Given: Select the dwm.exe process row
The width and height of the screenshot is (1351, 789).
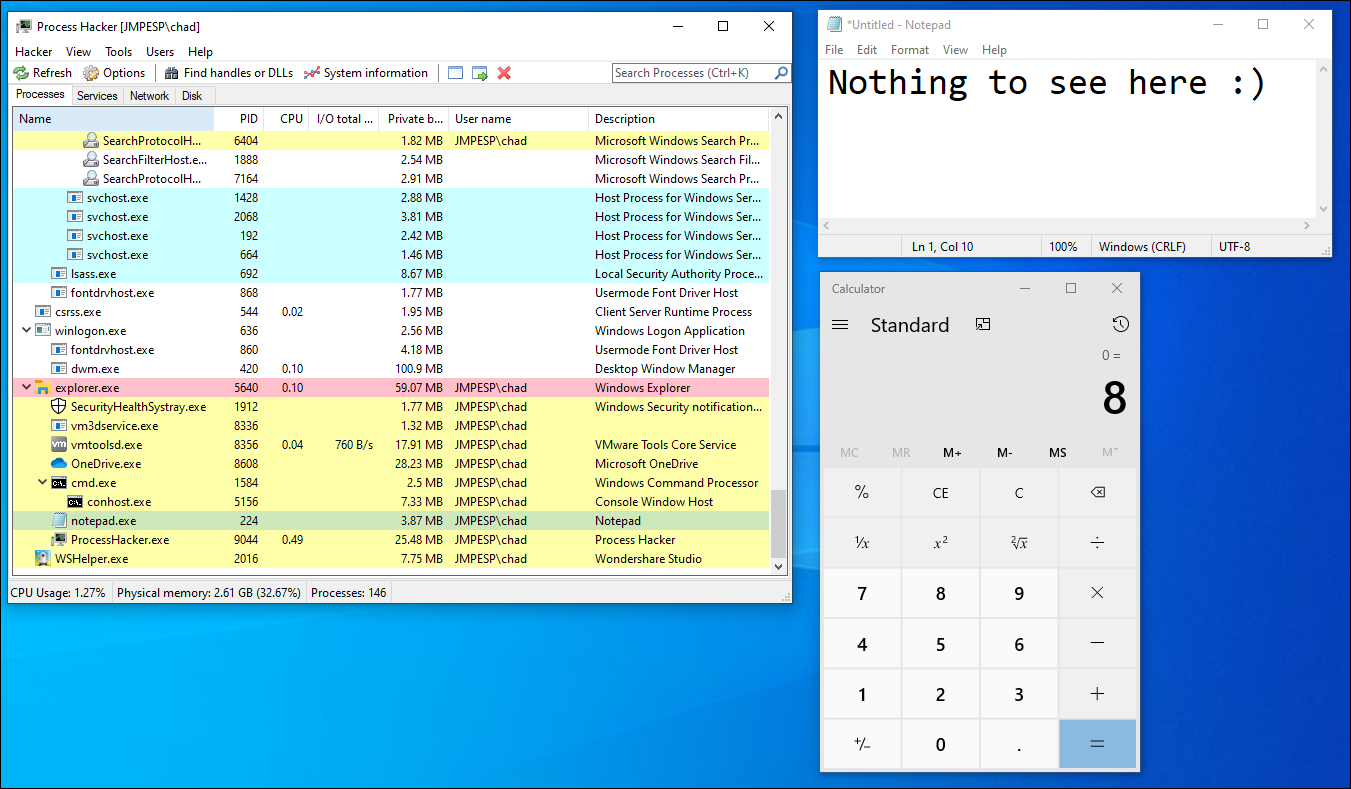Looking at the screenshot, I should 392,369.
